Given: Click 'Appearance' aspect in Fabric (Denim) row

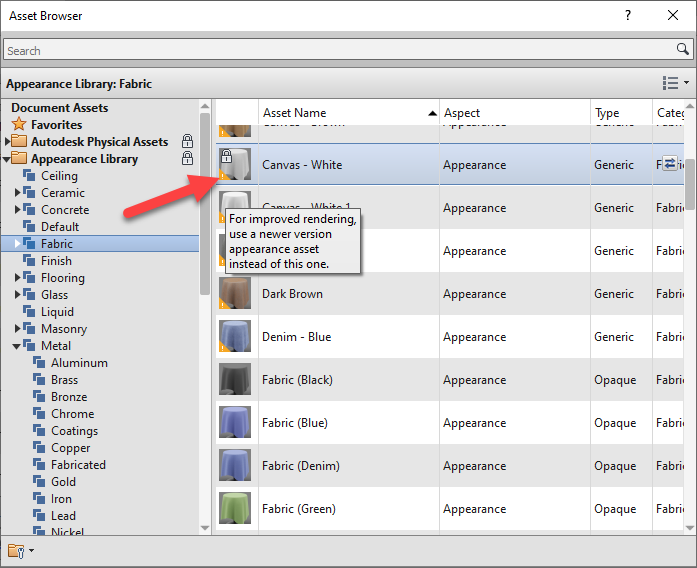Looking at the screenshot, I should click(474, 466).
